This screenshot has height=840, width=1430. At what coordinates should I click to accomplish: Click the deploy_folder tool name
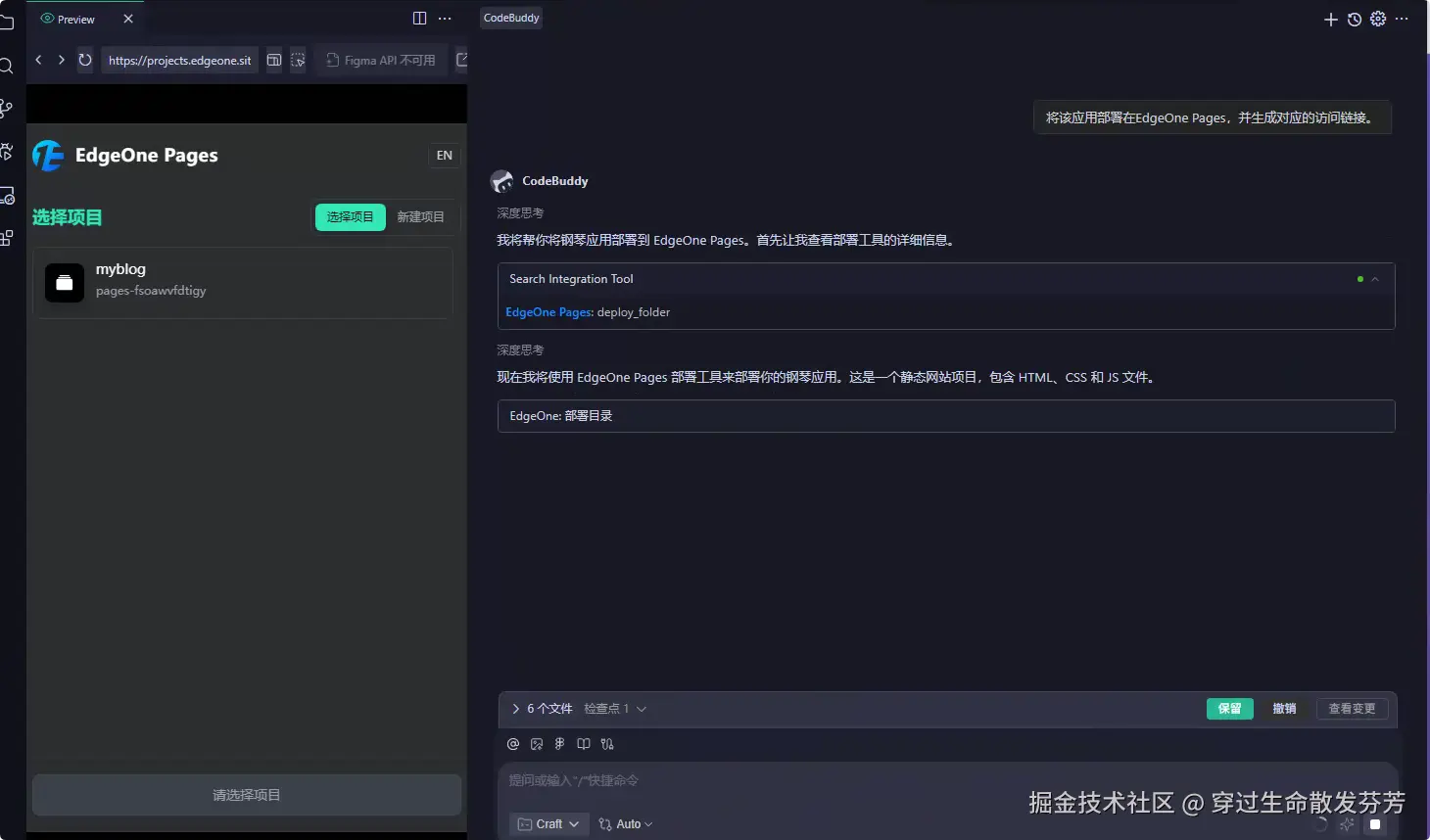tap(634, 312)
